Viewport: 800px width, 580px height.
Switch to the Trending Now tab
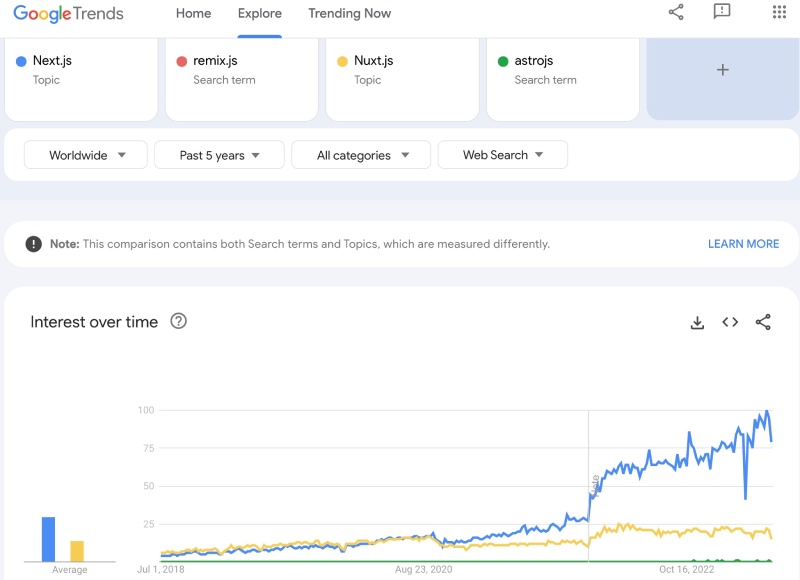[x=349, y=13]
